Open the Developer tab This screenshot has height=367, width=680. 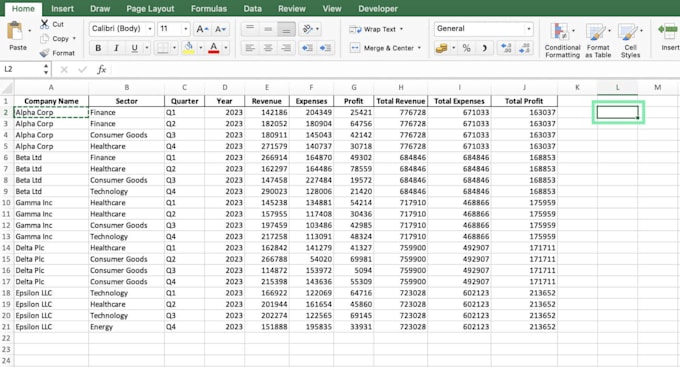(378, 9)
